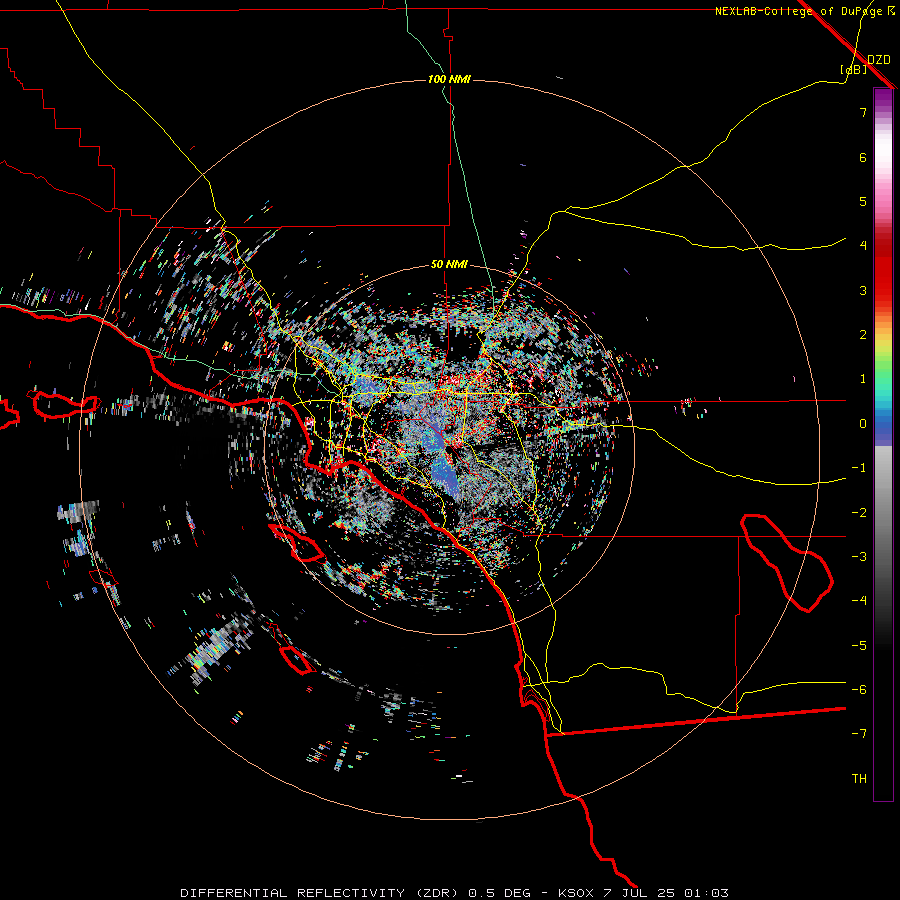Click the -5 value on color scale
This screenshot has width=900, height=900.
pyautogui.click(x=859, y=646)
